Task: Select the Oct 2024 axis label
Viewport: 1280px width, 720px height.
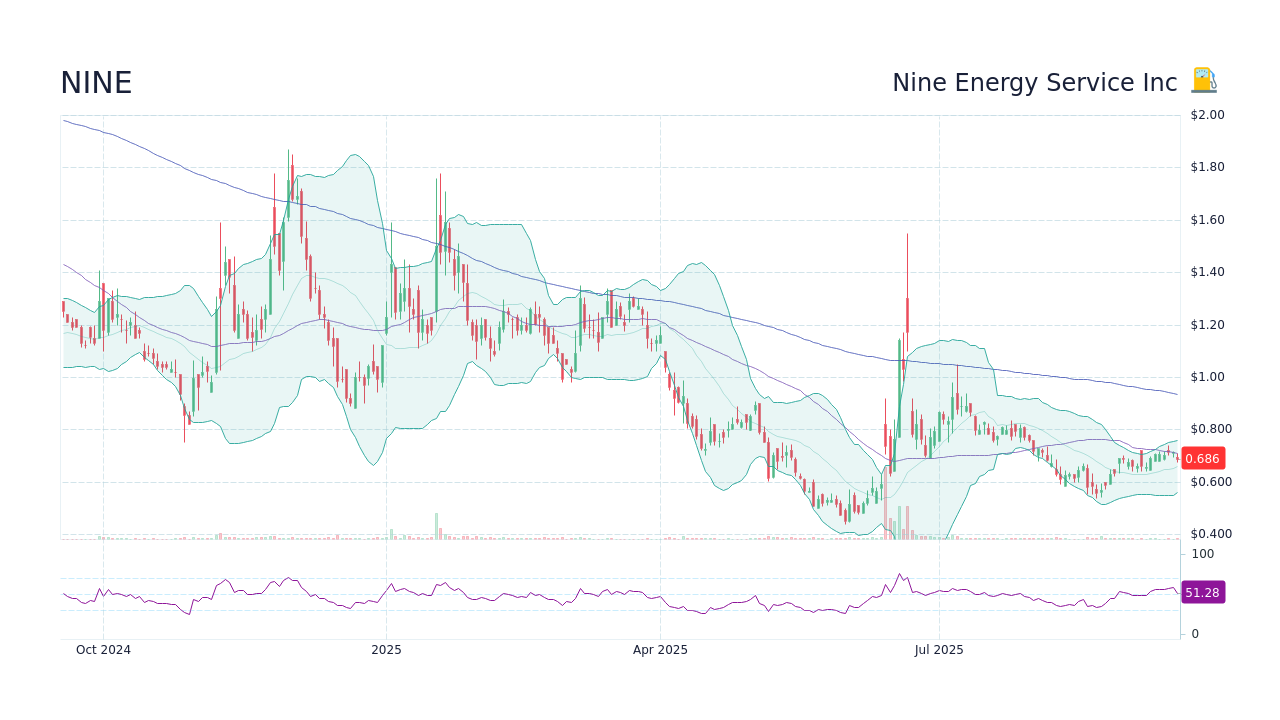Action: (x=103, y=650)
